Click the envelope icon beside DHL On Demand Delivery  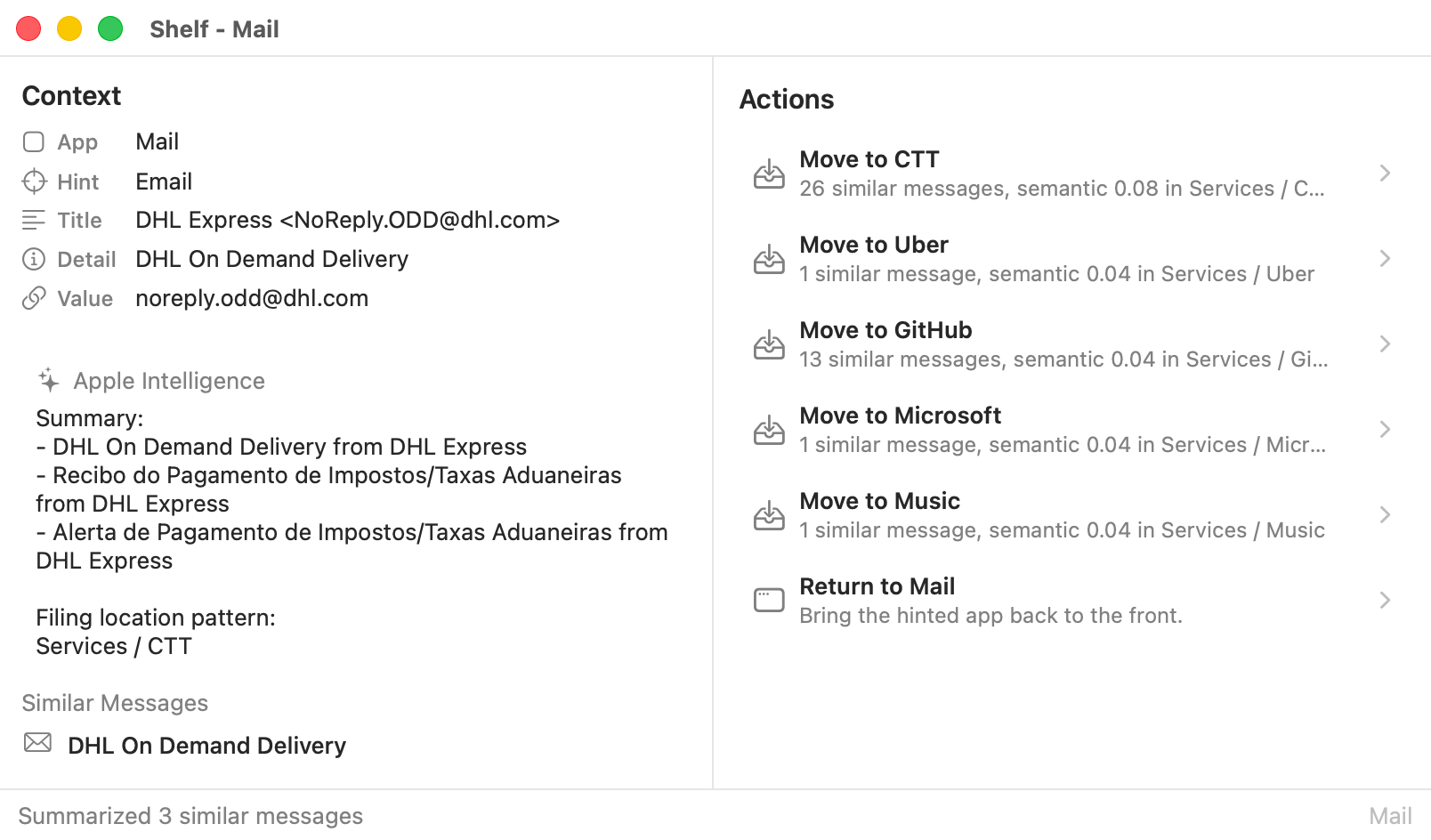click(x=37, y=742)
